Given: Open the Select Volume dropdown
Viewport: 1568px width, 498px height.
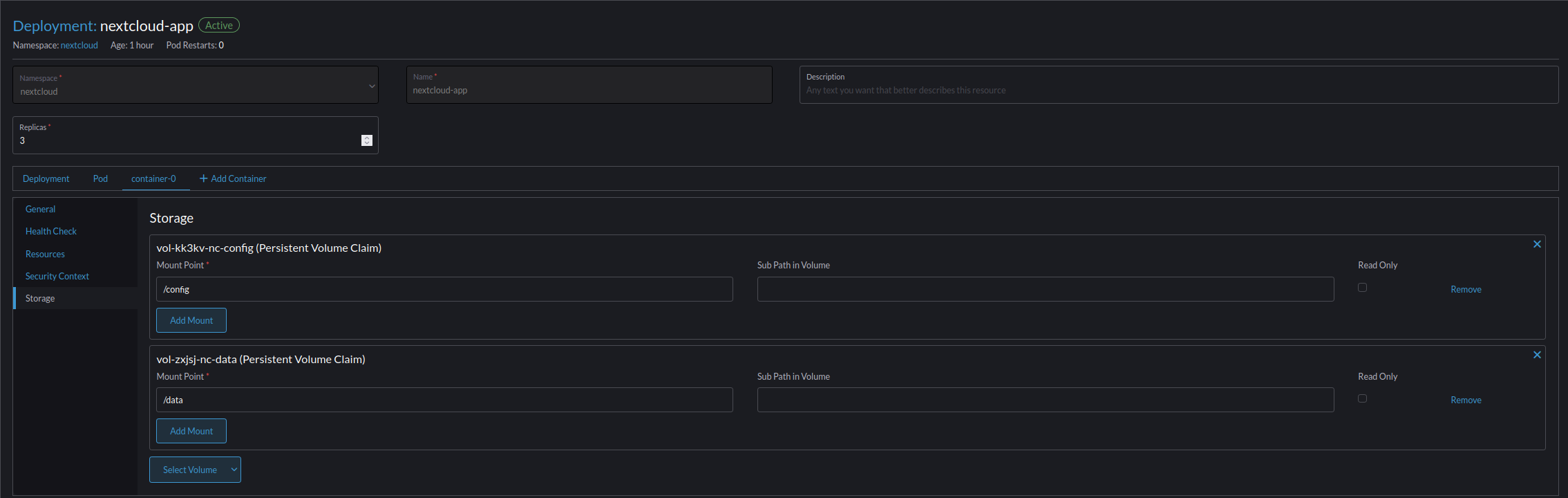Looking at the screenshot, I should (x=195, y=470).
